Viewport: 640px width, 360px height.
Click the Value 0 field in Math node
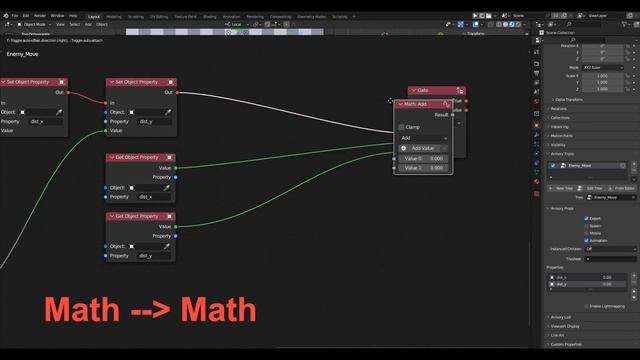[x=423, y=158]
